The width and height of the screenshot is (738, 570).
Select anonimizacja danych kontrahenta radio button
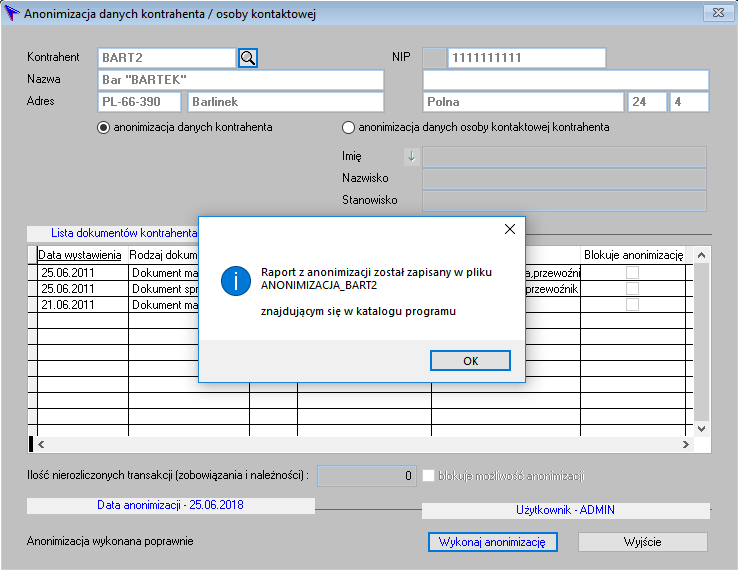coord(103,128)
